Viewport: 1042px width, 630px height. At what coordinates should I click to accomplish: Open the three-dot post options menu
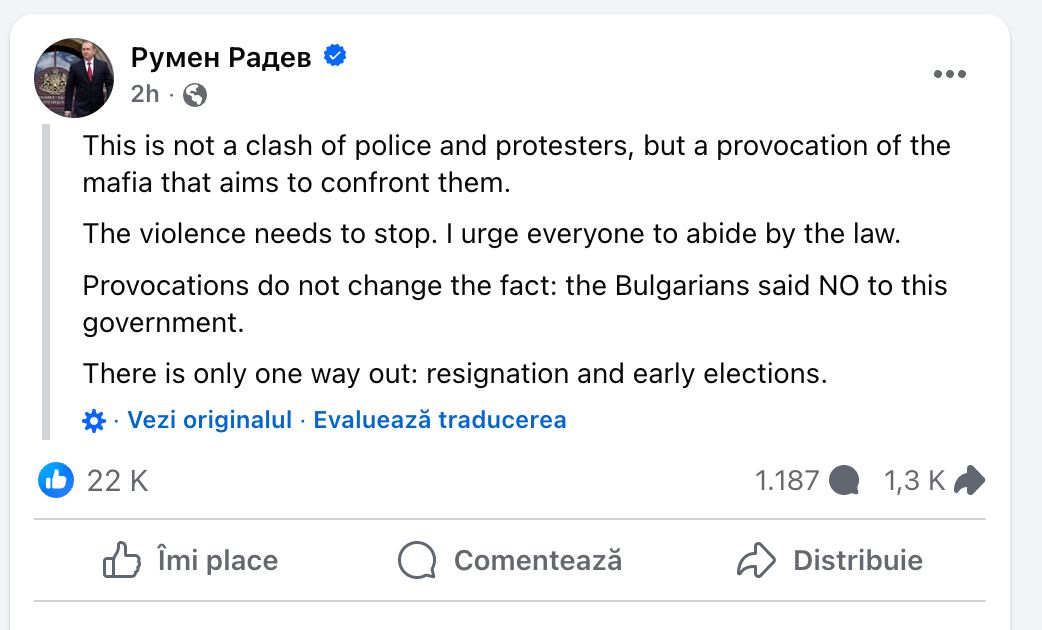(949, 75)
